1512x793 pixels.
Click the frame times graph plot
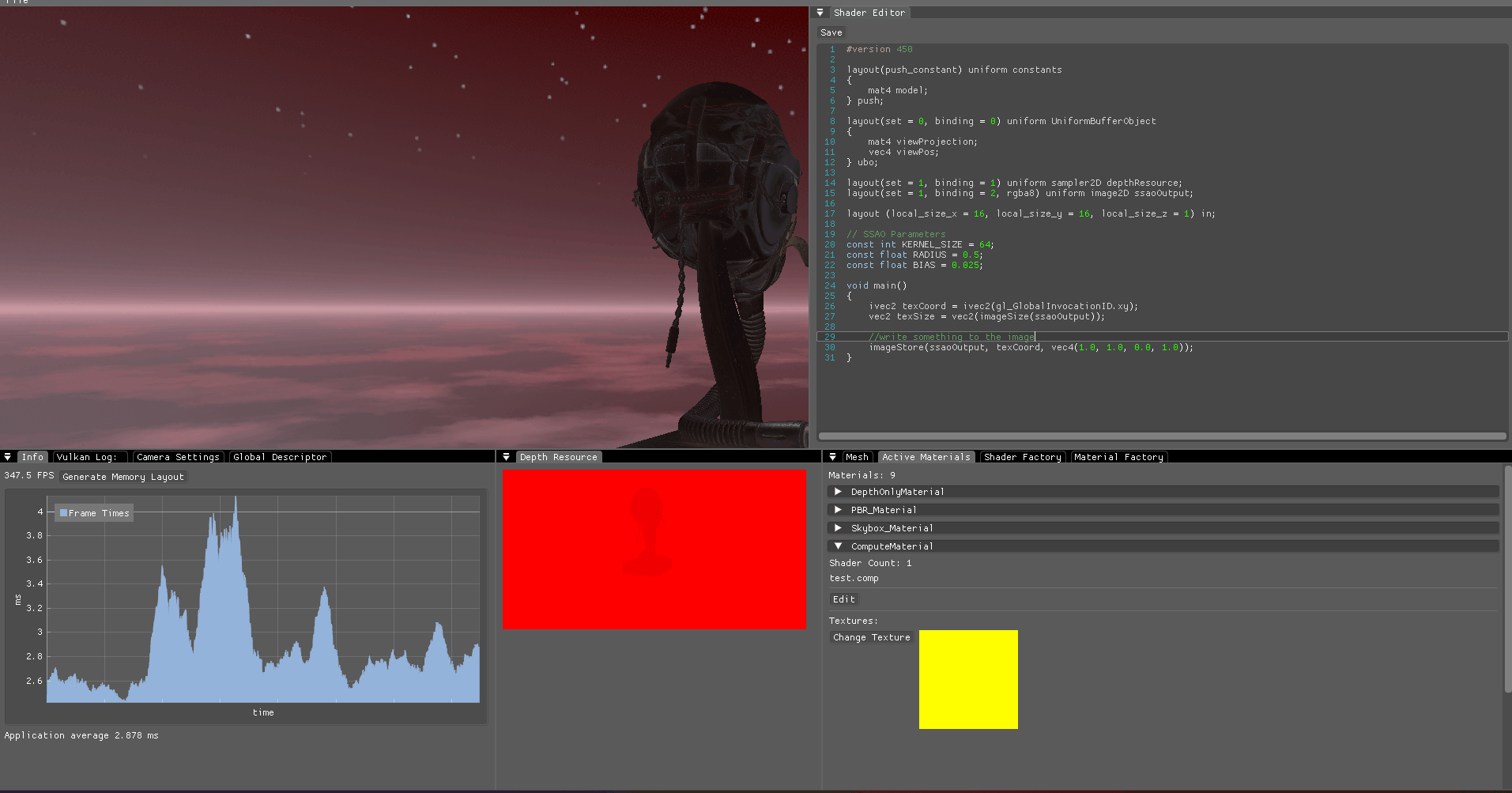coord(263,599)
